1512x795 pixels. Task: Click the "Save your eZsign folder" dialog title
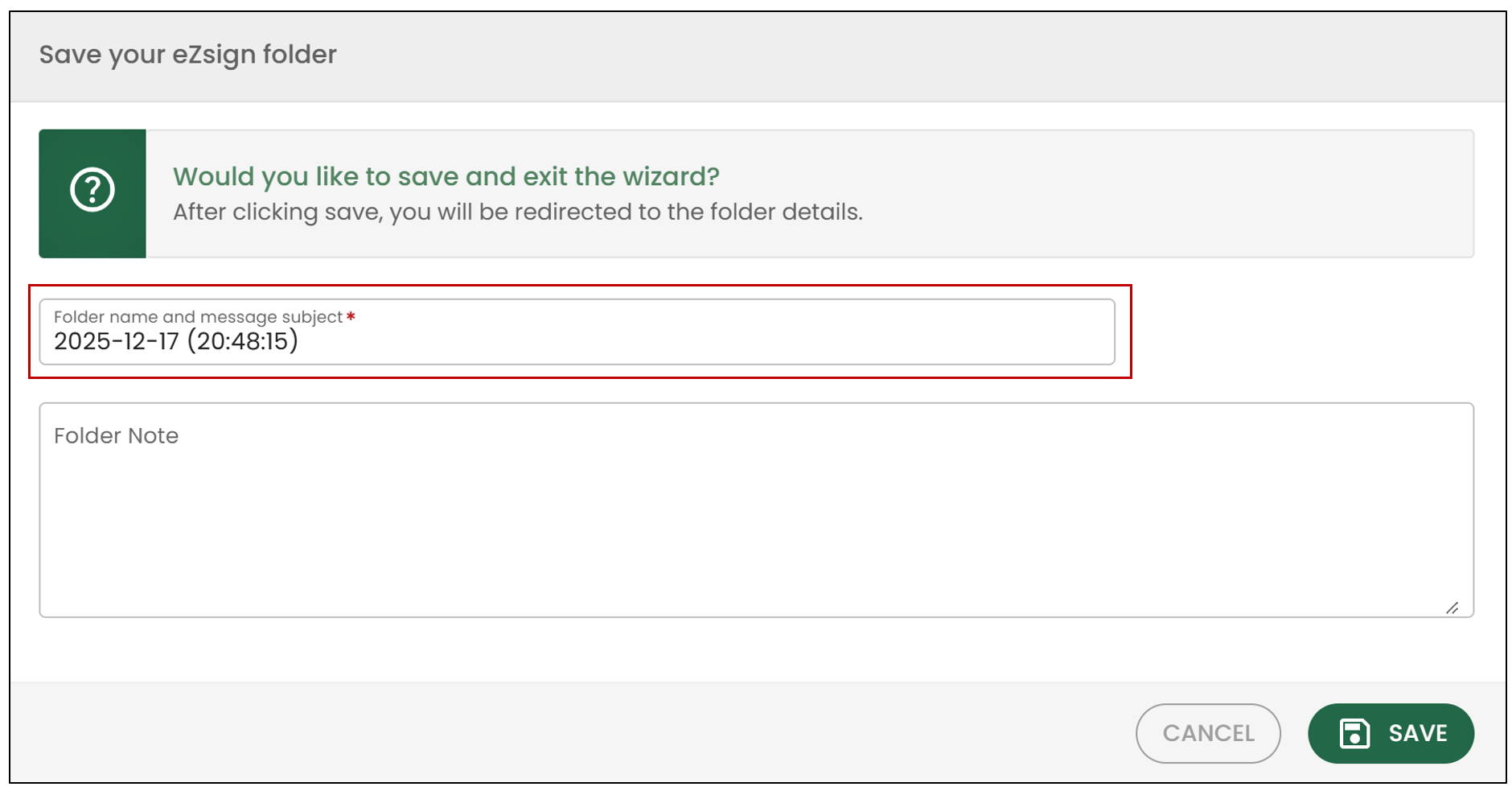(x=188, y=55)
